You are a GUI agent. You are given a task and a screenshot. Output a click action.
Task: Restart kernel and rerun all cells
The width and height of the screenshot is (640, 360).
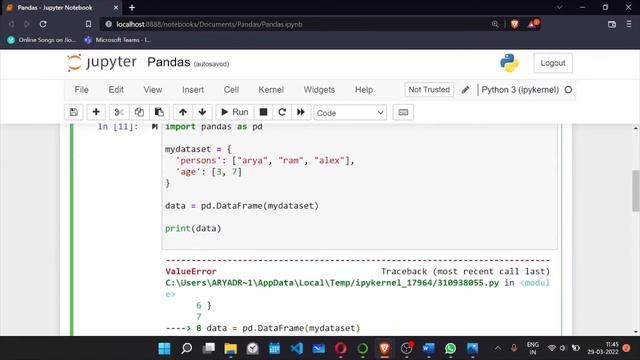(301, 112)
